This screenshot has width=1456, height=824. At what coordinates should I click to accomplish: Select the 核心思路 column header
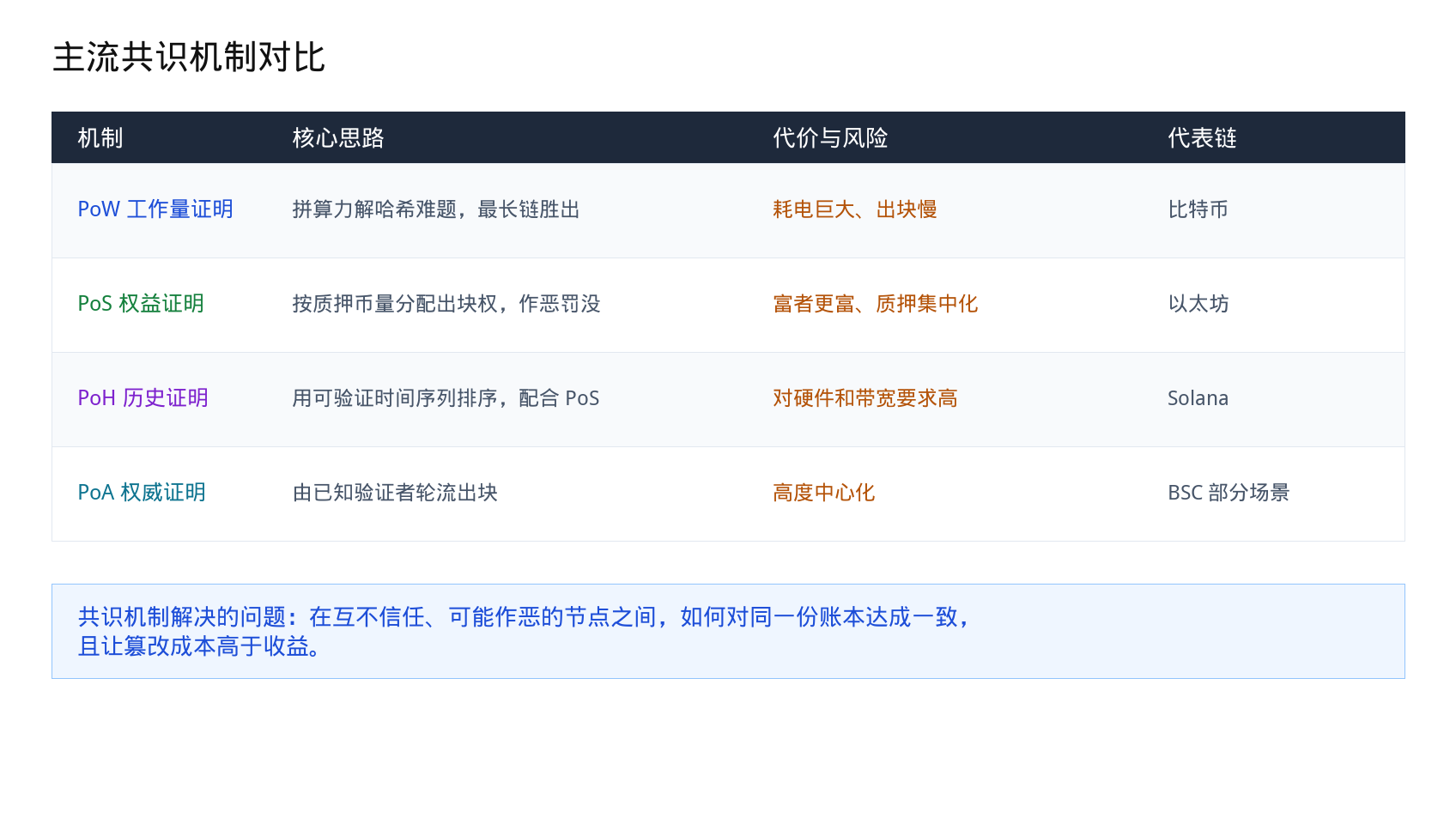[338, 137]
